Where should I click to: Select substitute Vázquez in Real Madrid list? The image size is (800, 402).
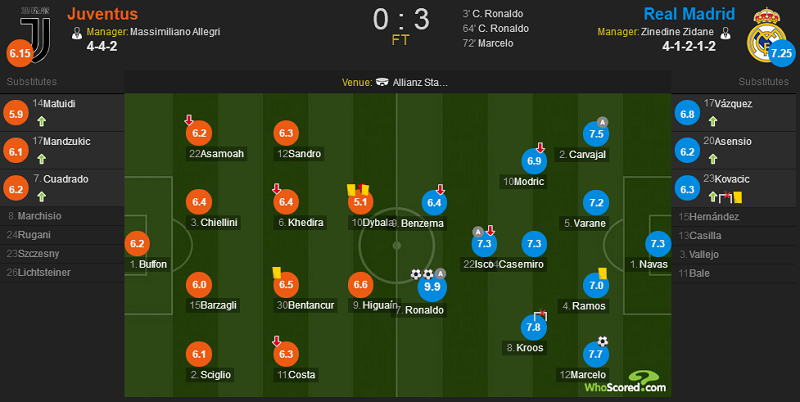(733, 113)
